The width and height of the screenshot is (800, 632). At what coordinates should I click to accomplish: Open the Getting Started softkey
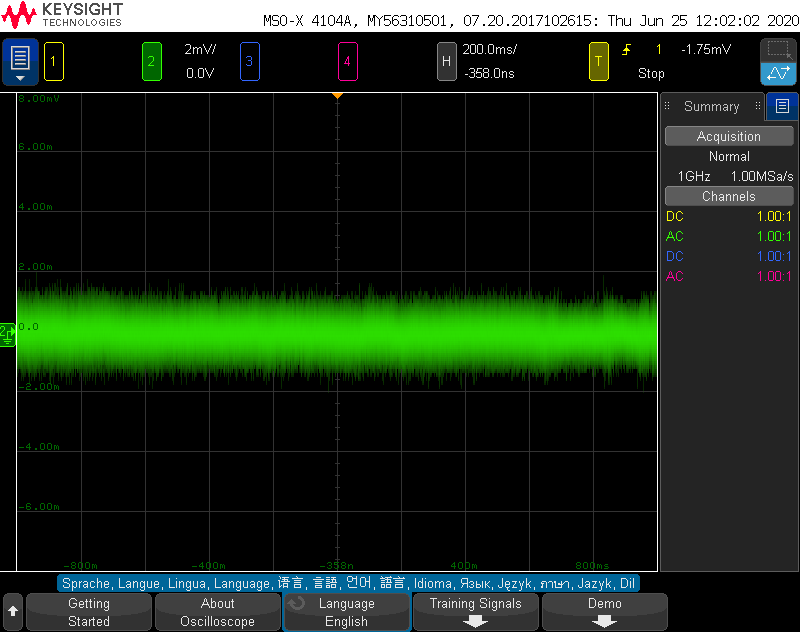coord(89,612)
